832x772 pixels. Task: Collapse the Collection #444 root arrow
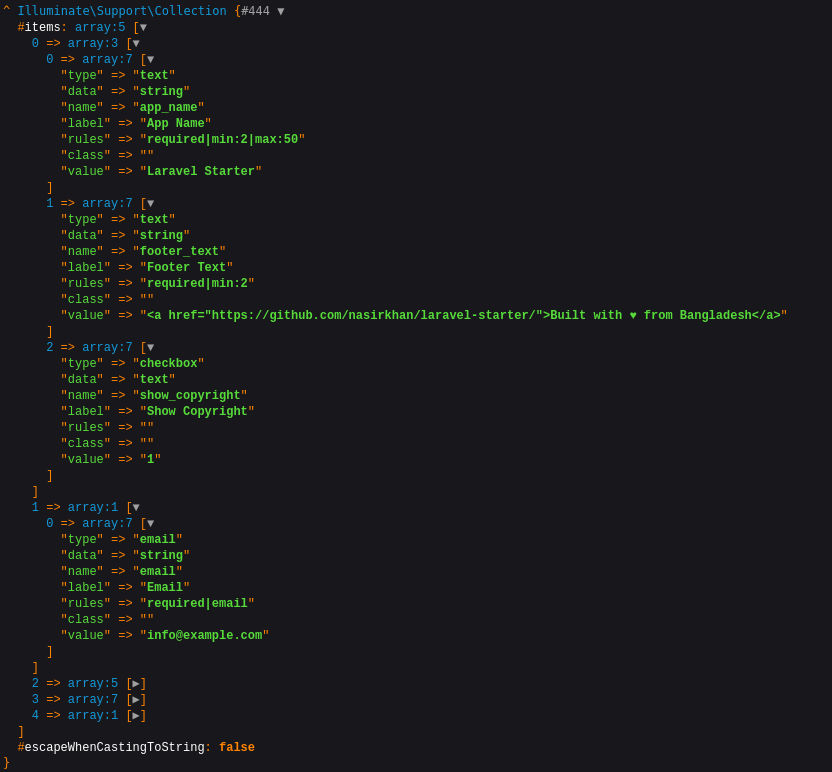281,12
